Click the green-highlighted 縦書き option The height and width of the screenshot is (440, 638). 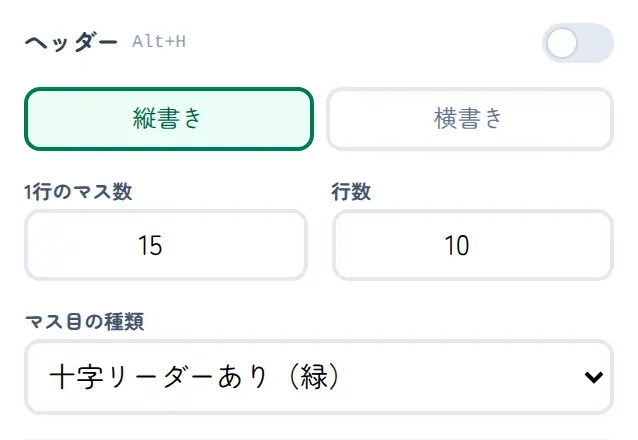tap(169, 119)
